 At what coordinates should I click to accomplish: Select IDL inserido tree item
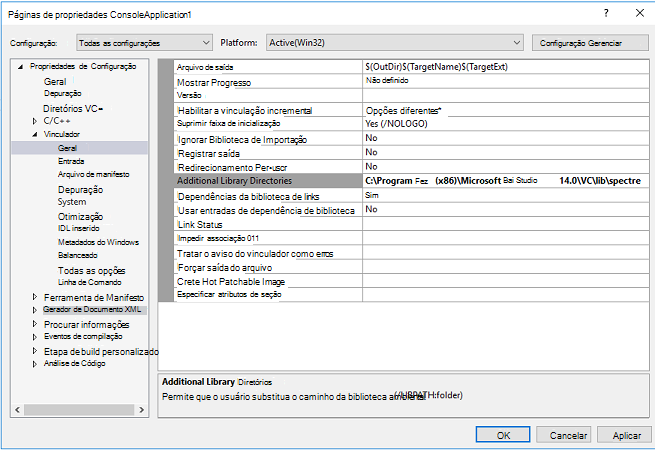[x=79, y=228]
